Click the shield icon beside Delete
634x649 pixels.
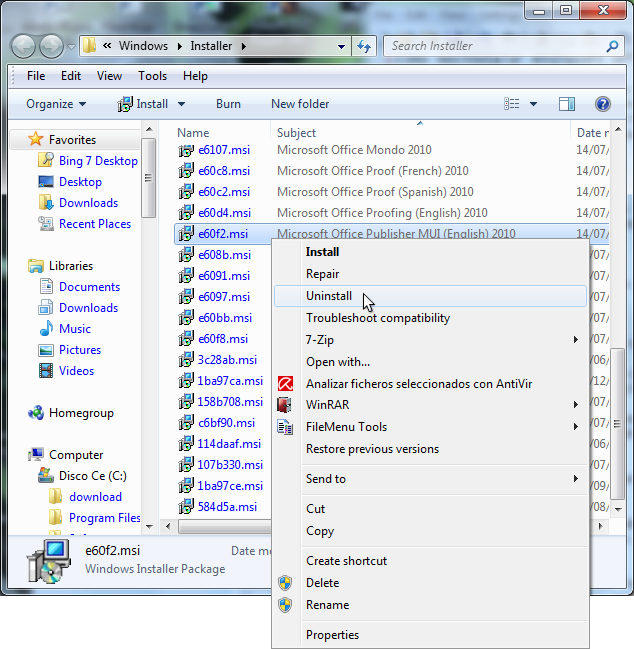[x=285, y=583]
